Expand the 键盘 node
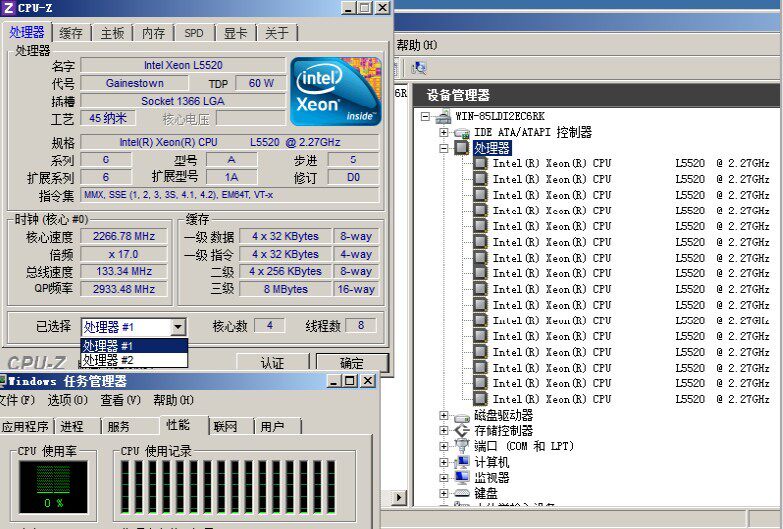This screenshot has width=783, height=529. (x=443, y=494)
